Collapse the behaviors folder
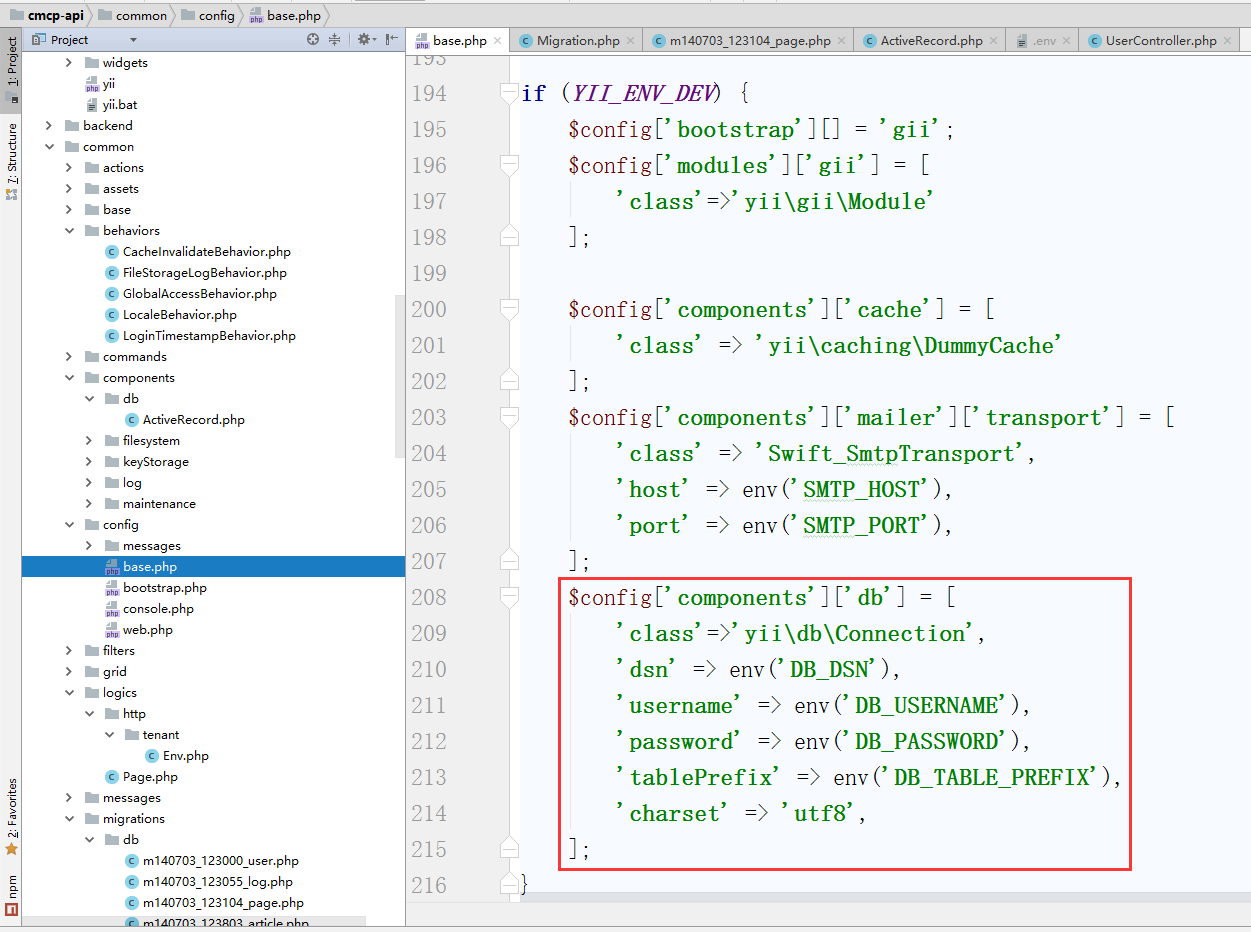1251x932 pixels. [x=69, y=231]
